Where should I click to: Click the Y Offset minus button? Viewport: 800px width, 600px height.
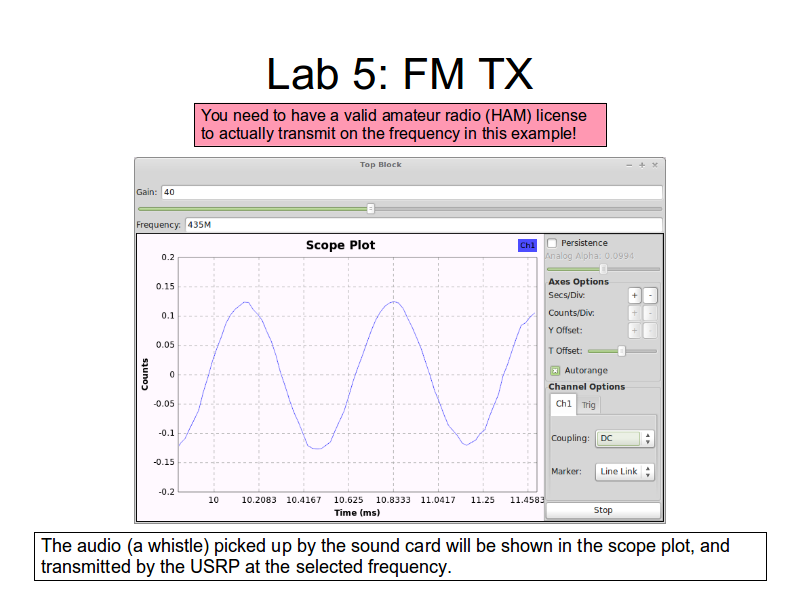click(650, 331)
